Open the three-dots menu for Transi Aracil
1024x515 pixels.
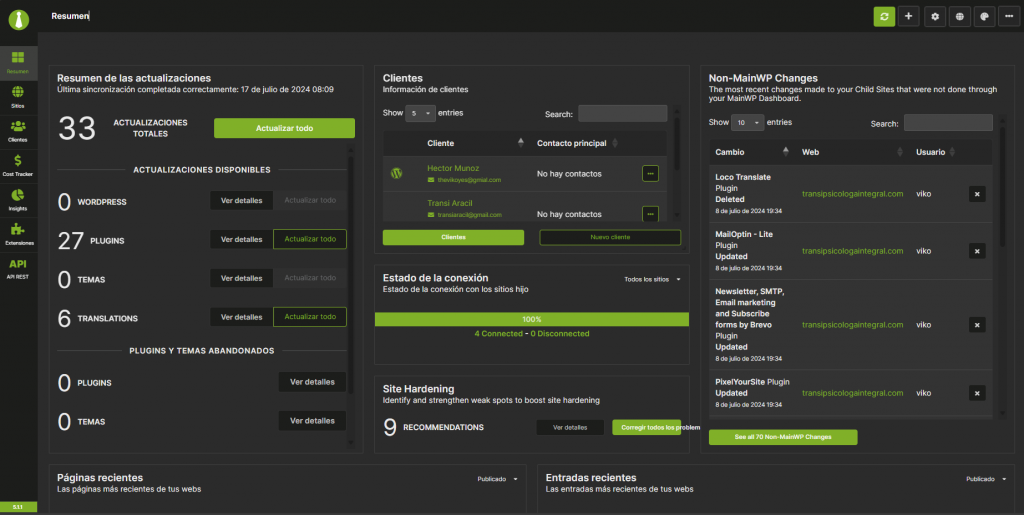tap(650, 213)
